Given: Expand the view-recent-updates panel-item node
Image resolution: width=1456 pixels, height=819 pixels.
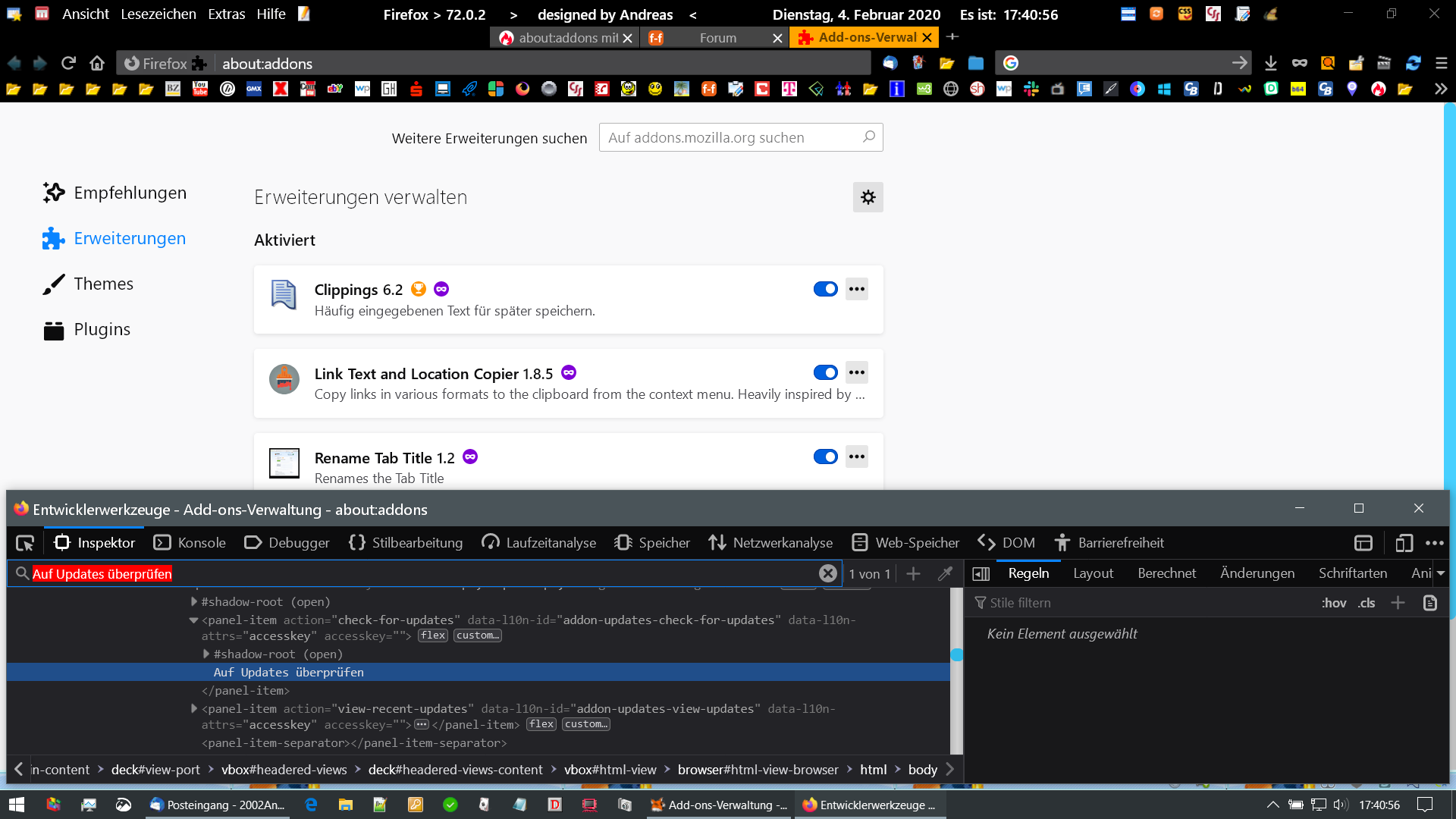Looking at the screenshot, I should click(x=194, y=708).
